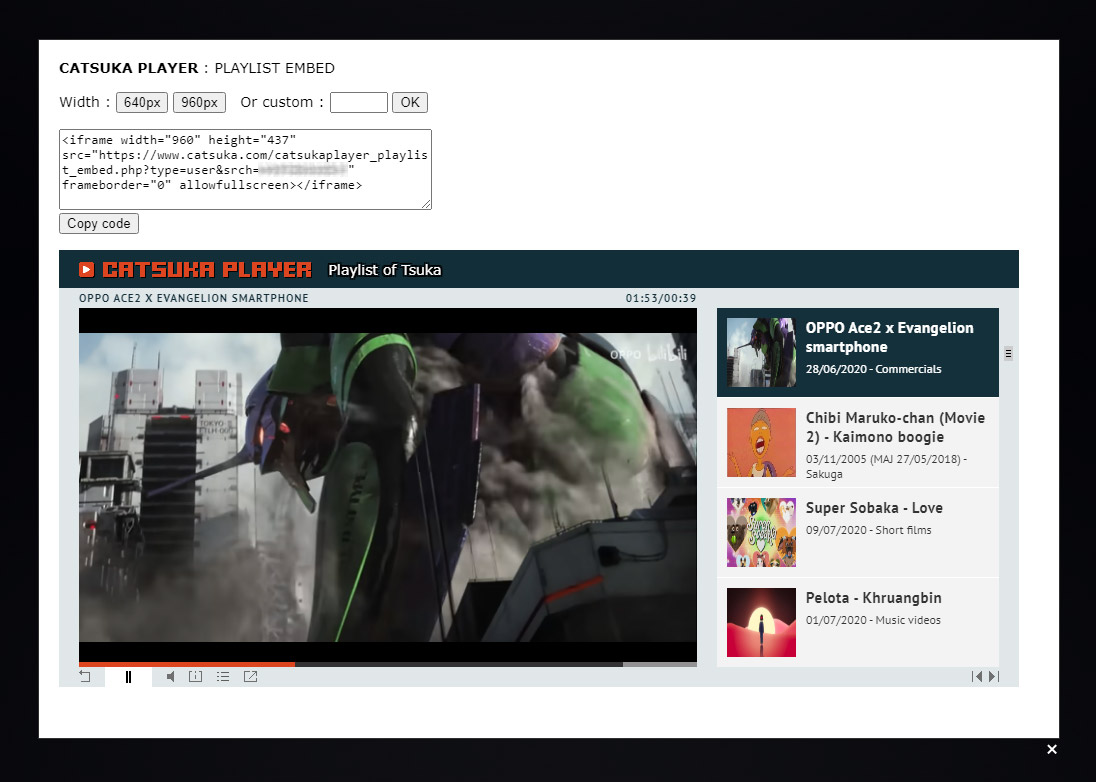
Task: Close the embed overlay with X
Action: (1052, 749)
